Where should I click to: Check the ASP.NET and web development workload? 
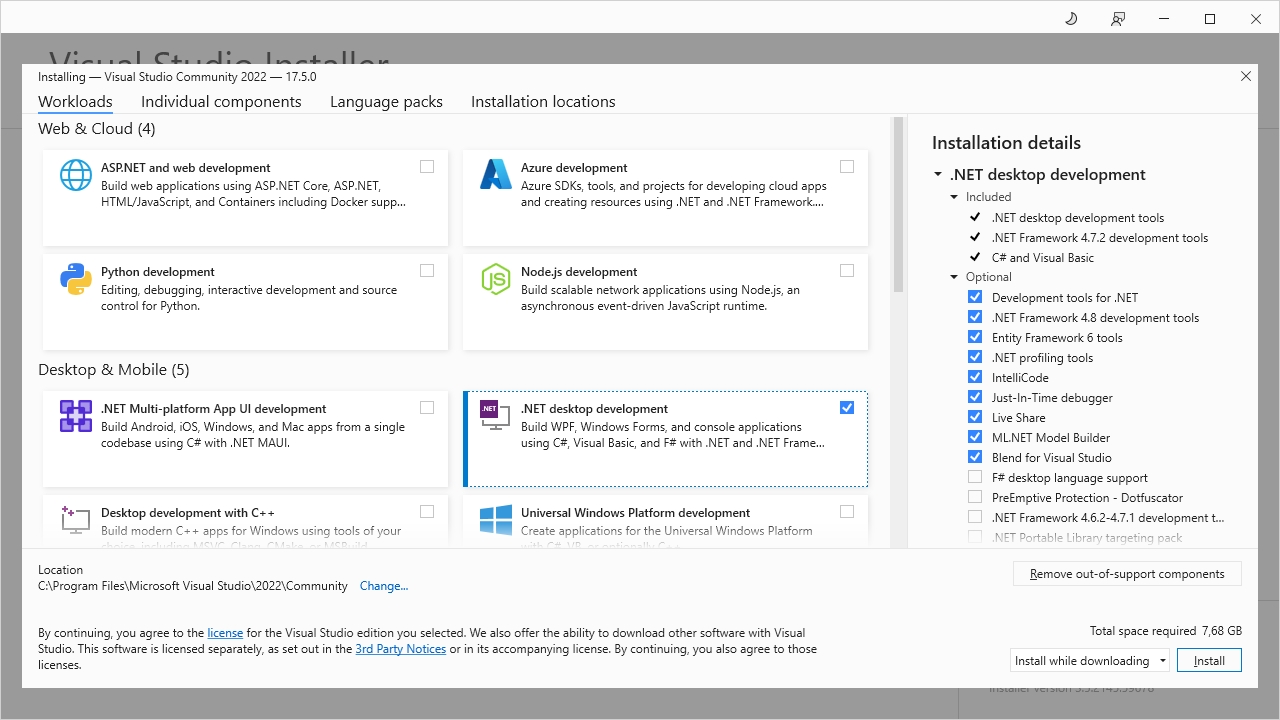coord(427,167)
